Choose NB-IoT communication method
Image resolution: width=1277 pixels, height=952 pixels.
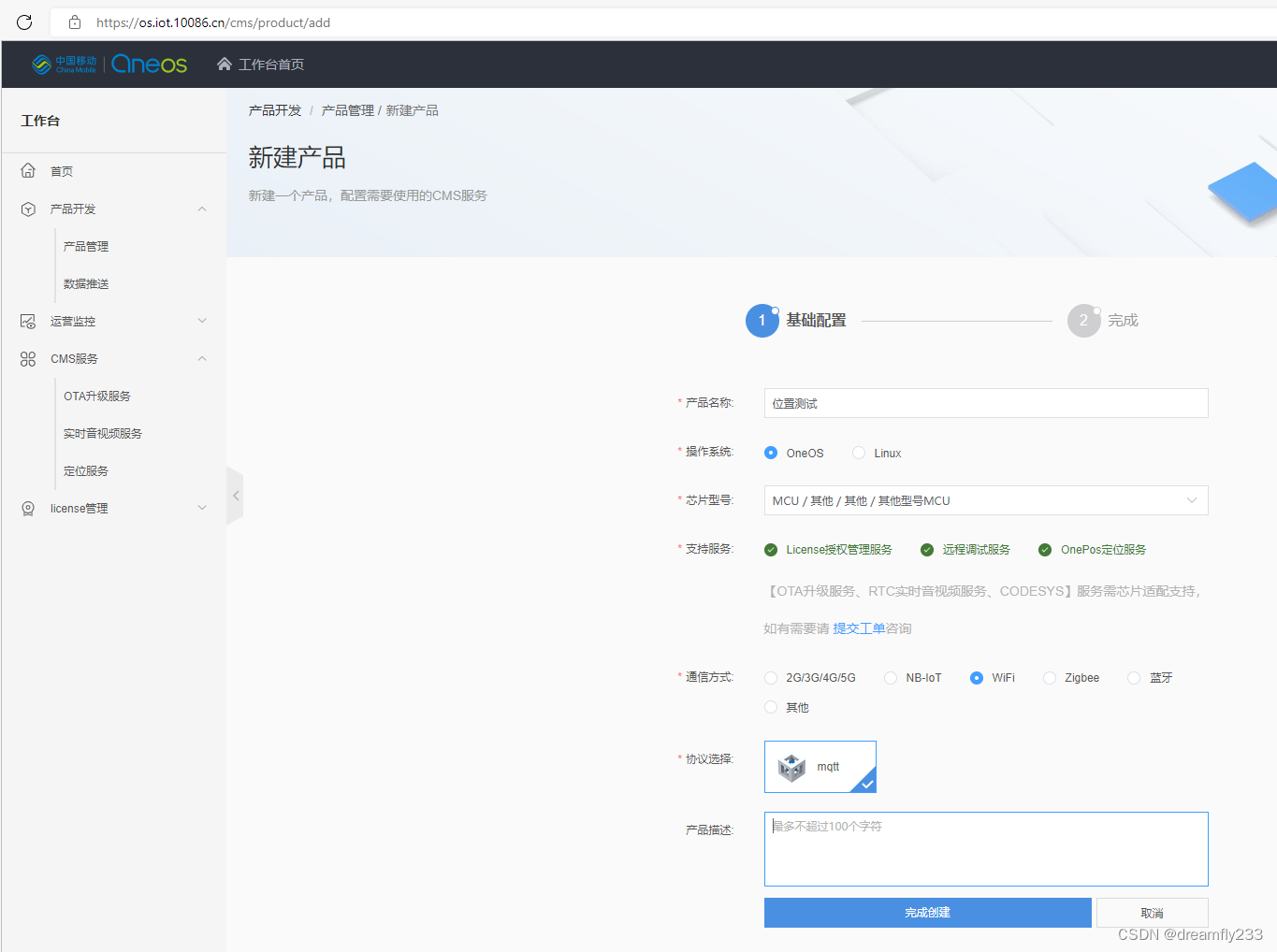point(891,678)
